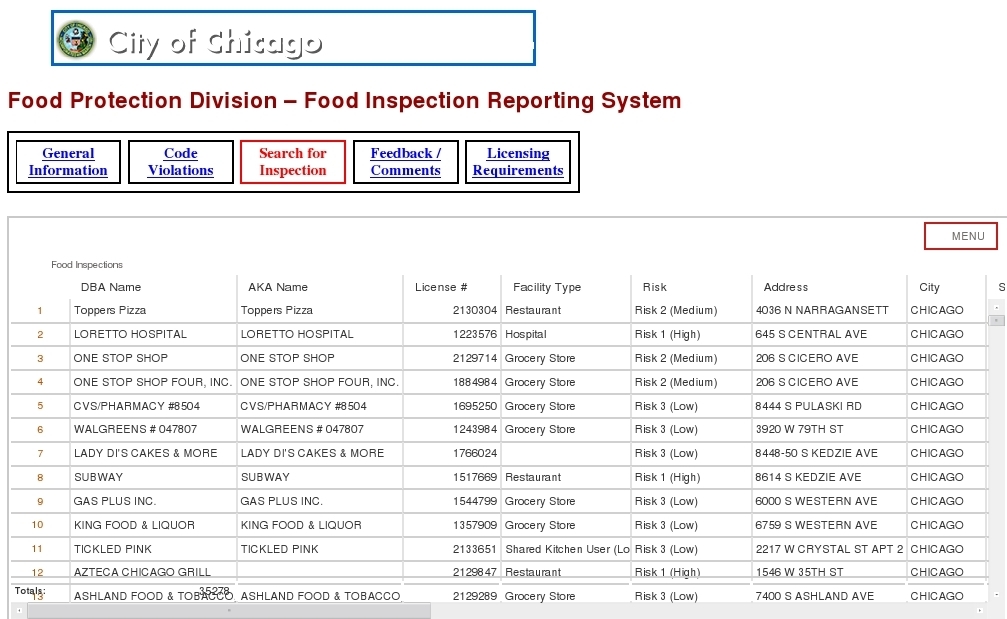Click the vertical scrollbar down arrow
This screenshot has width=1007, height=619.
tap(997, 595)
